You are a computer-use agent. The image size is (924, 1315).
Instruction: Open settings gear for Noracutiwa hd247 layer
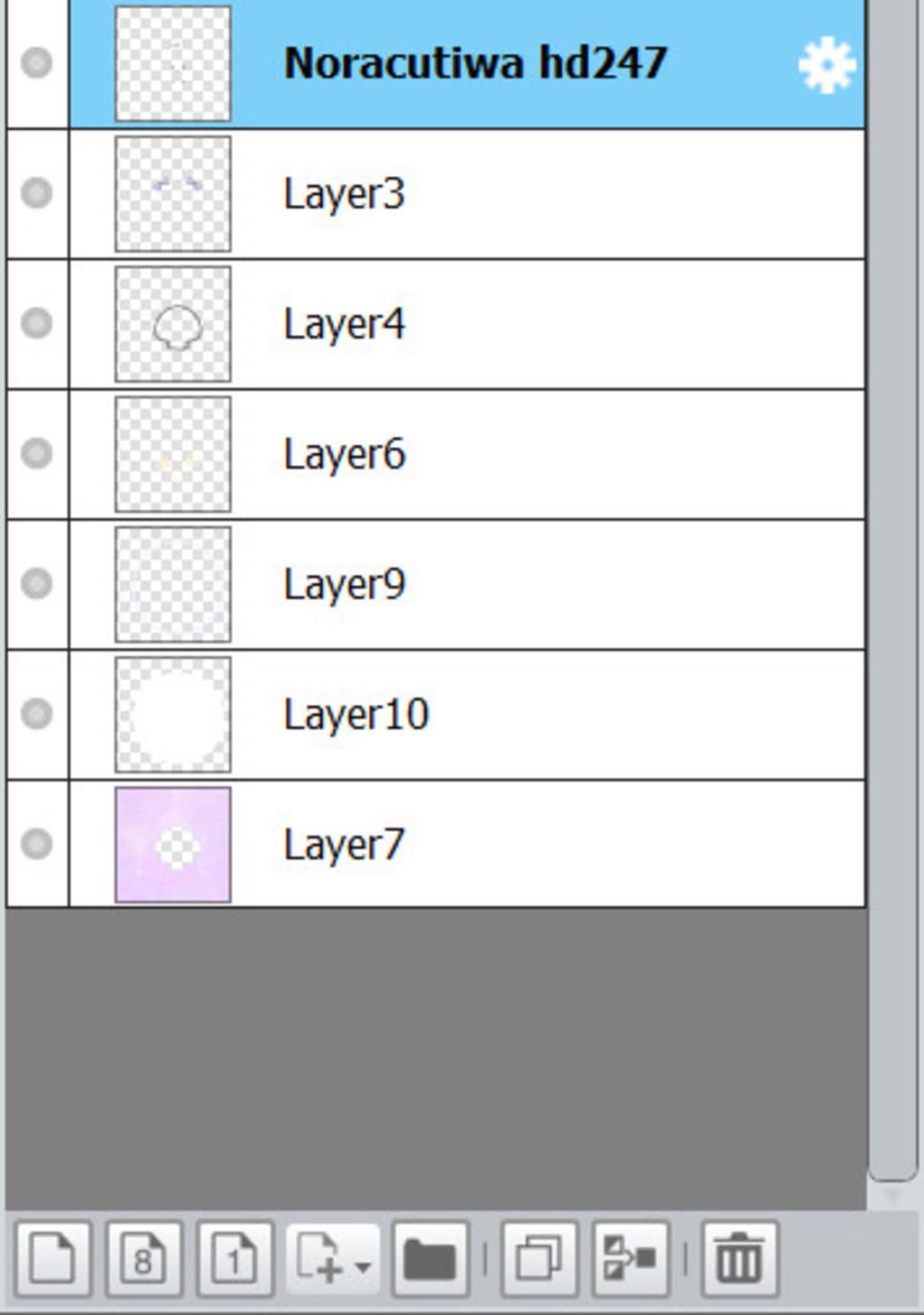[827, 65]
